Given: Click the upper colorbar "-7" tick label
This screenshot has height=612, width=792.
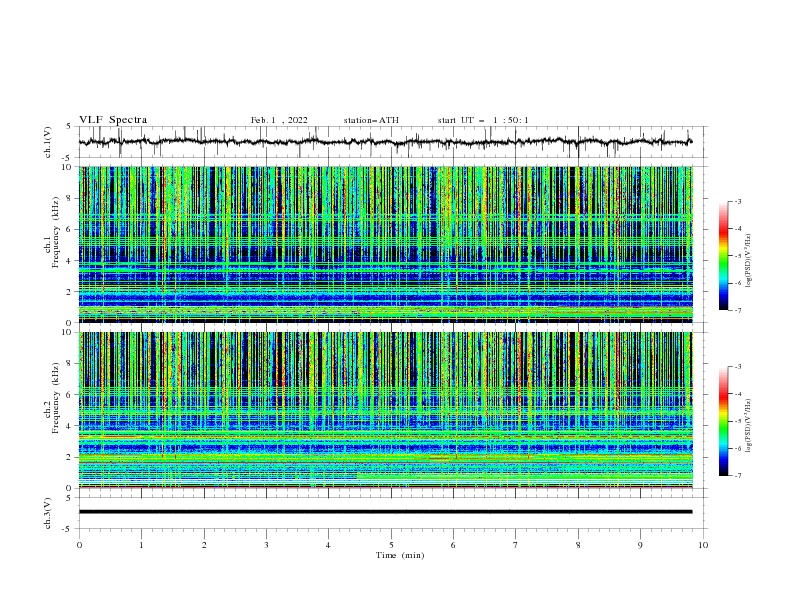Looking at the screenshot, I should tap(738, 310).
